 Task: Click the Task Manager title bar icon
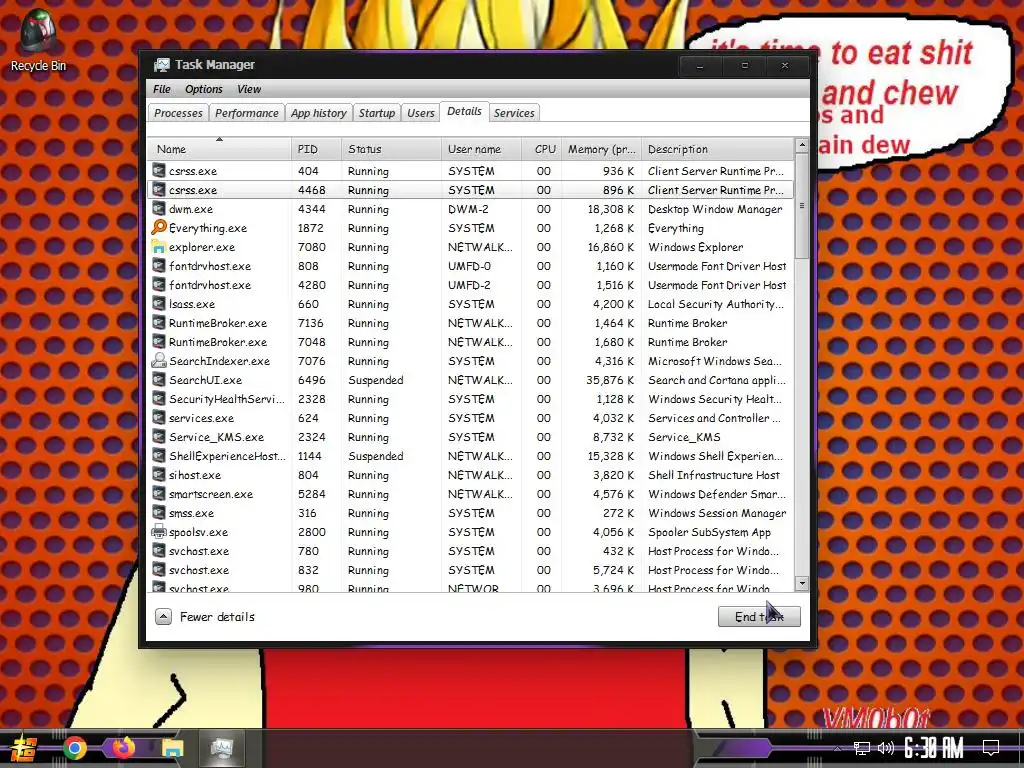tap(161, 65)
